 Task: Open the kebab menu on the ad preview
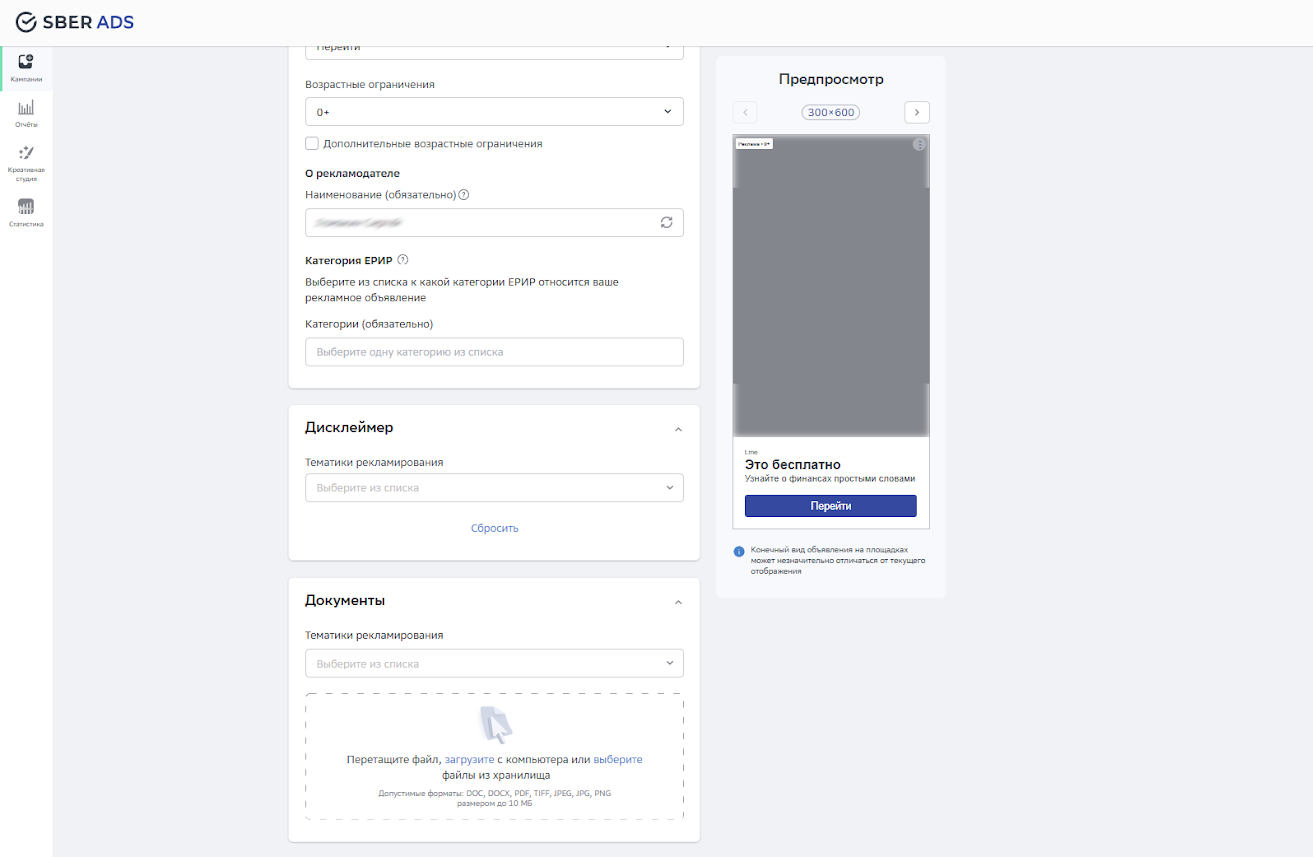(x=918, y=145)
